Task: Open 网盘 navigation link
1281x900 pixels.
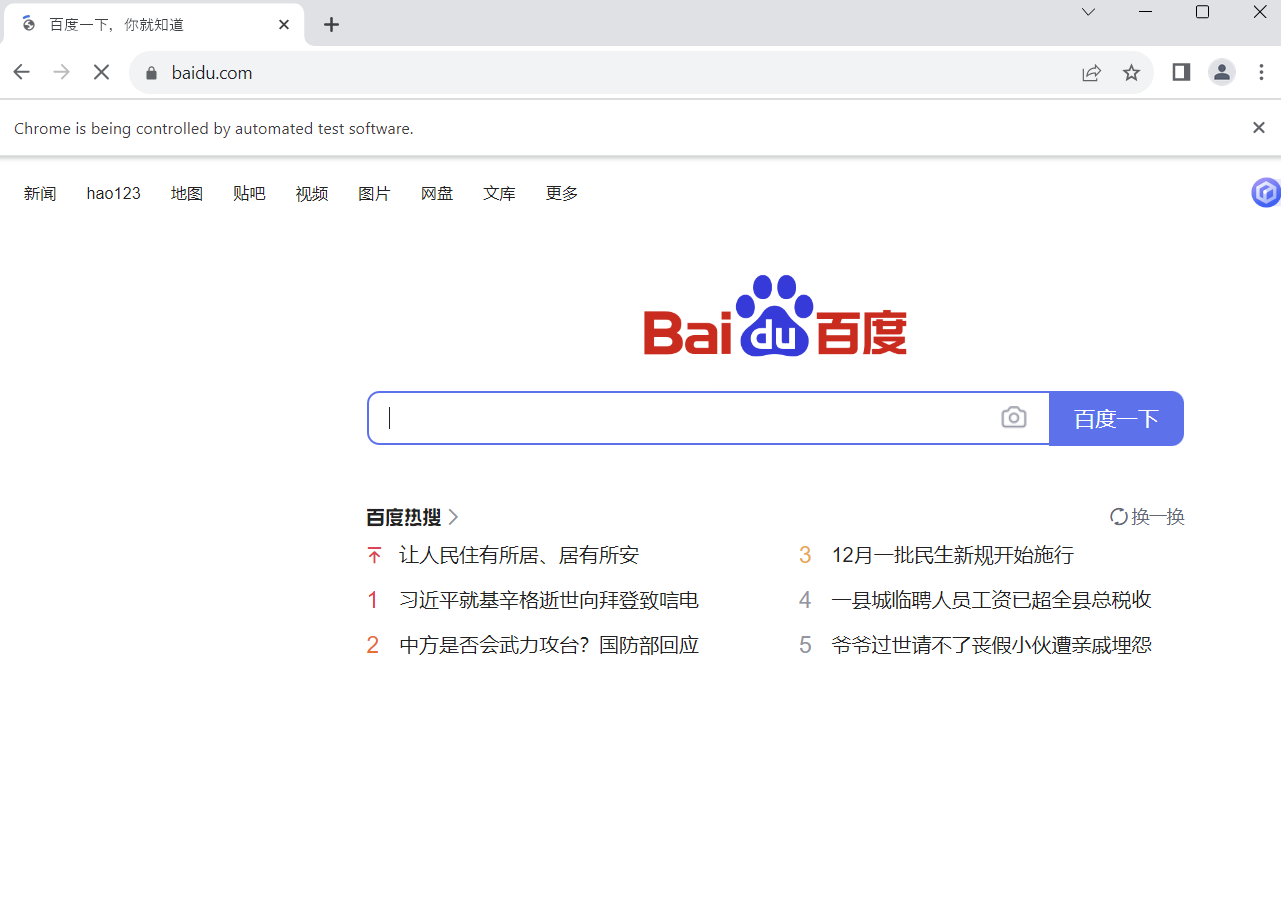Action: point(437,193)
